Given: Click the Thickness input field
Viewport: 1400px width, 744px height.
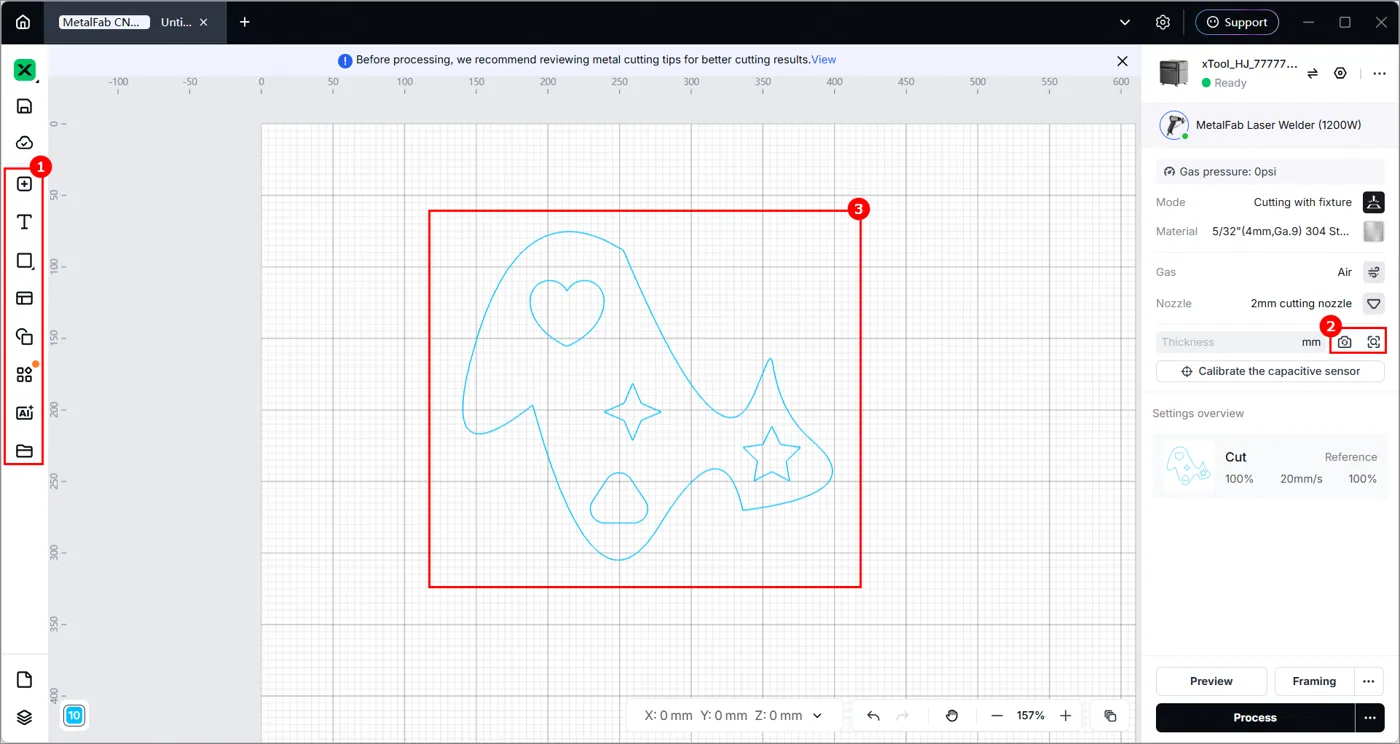Looking at the screenshot, I should pos(1226,342).
